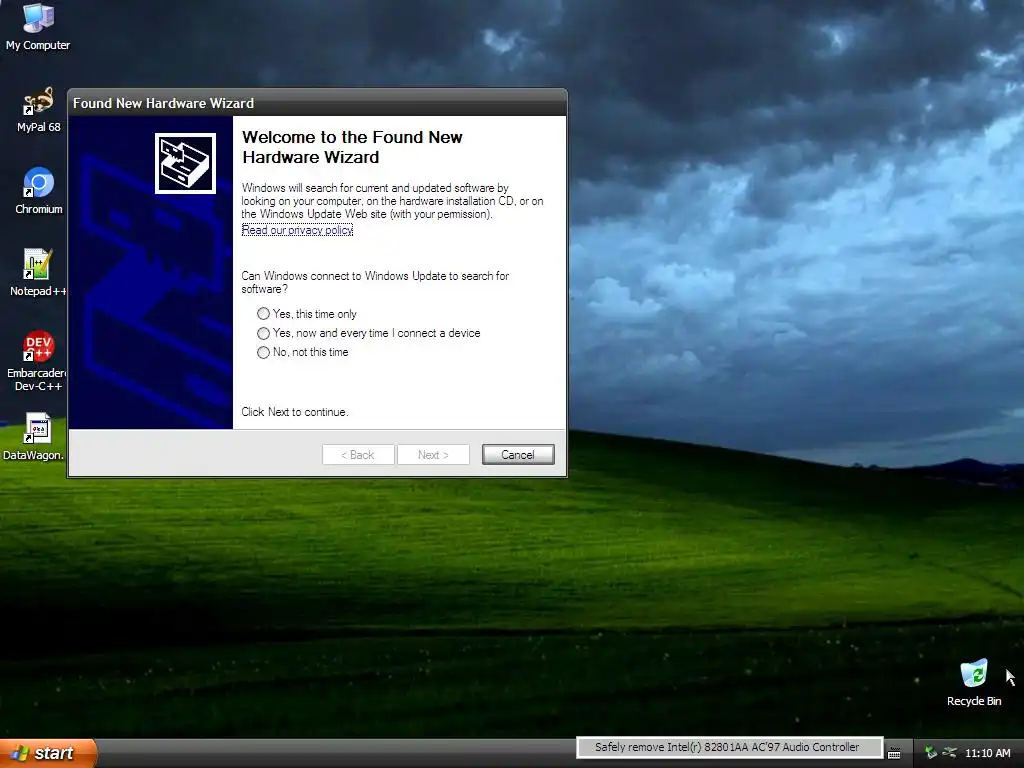Select the Recycle Bin icon
Screen dimensions: 1024x768
[x=974, y=682]
